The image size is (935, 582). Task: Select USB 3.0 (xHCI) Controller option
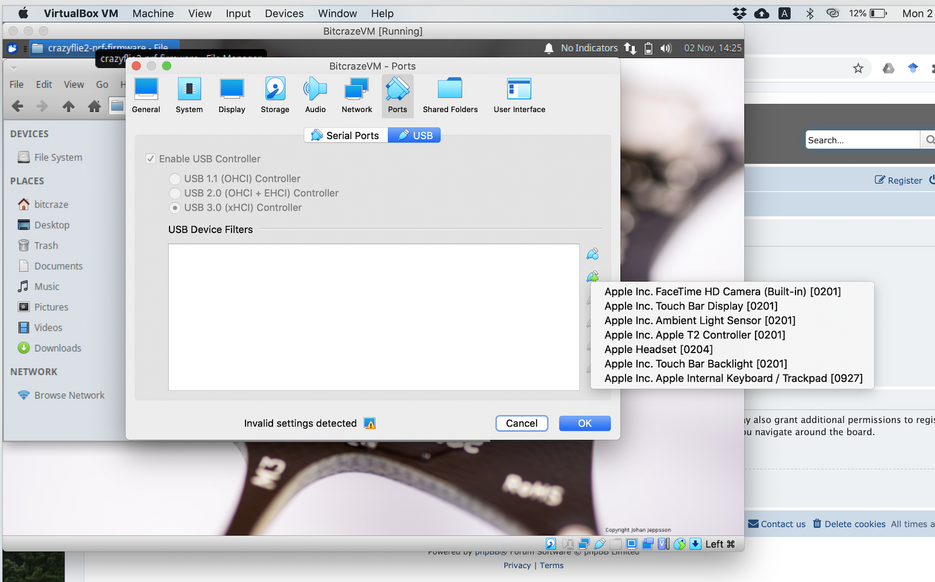175,208
